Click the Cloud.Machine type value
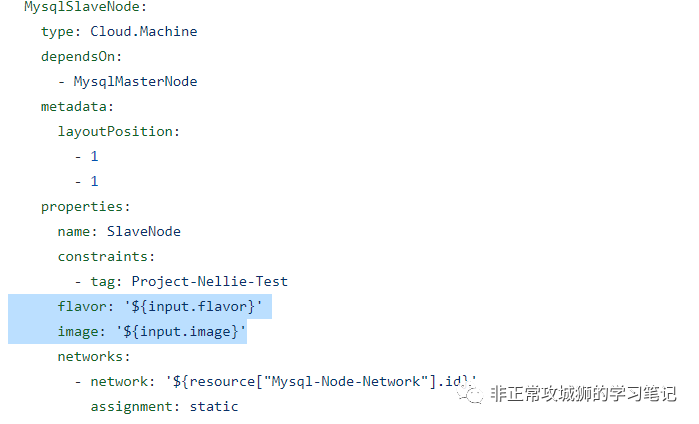The image size is (699, 424). tap(144, 31)
